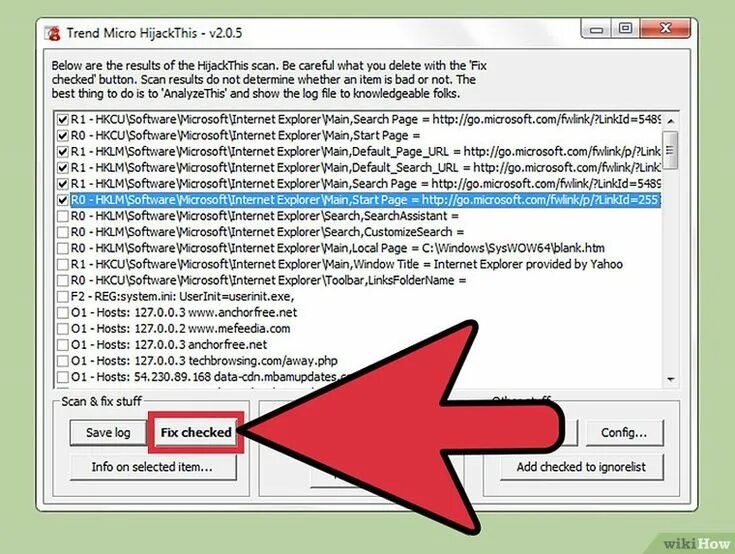Image resolution: width=735 pixels, height=554 pixels.
Task: Check the F2 REG:system.ini UserInit entry
Action: pyautogui.click(x=62, y=297)
